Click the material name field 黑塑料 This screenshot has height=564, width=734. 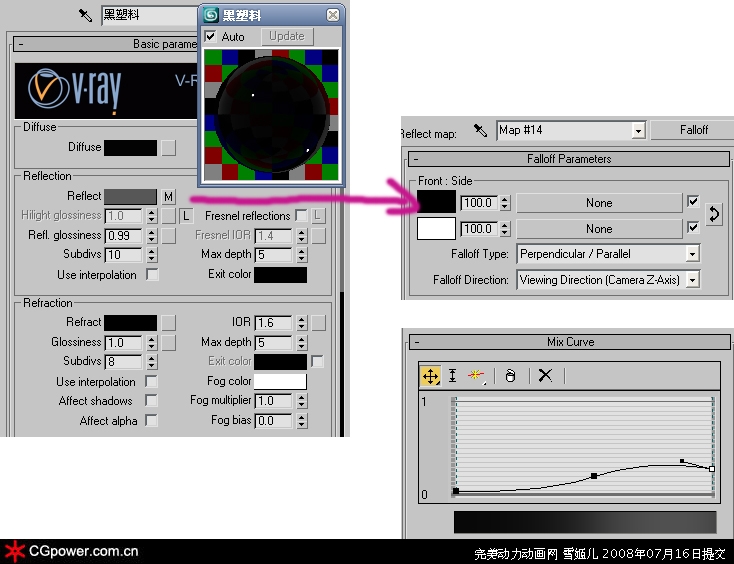(x=150, y=15)
